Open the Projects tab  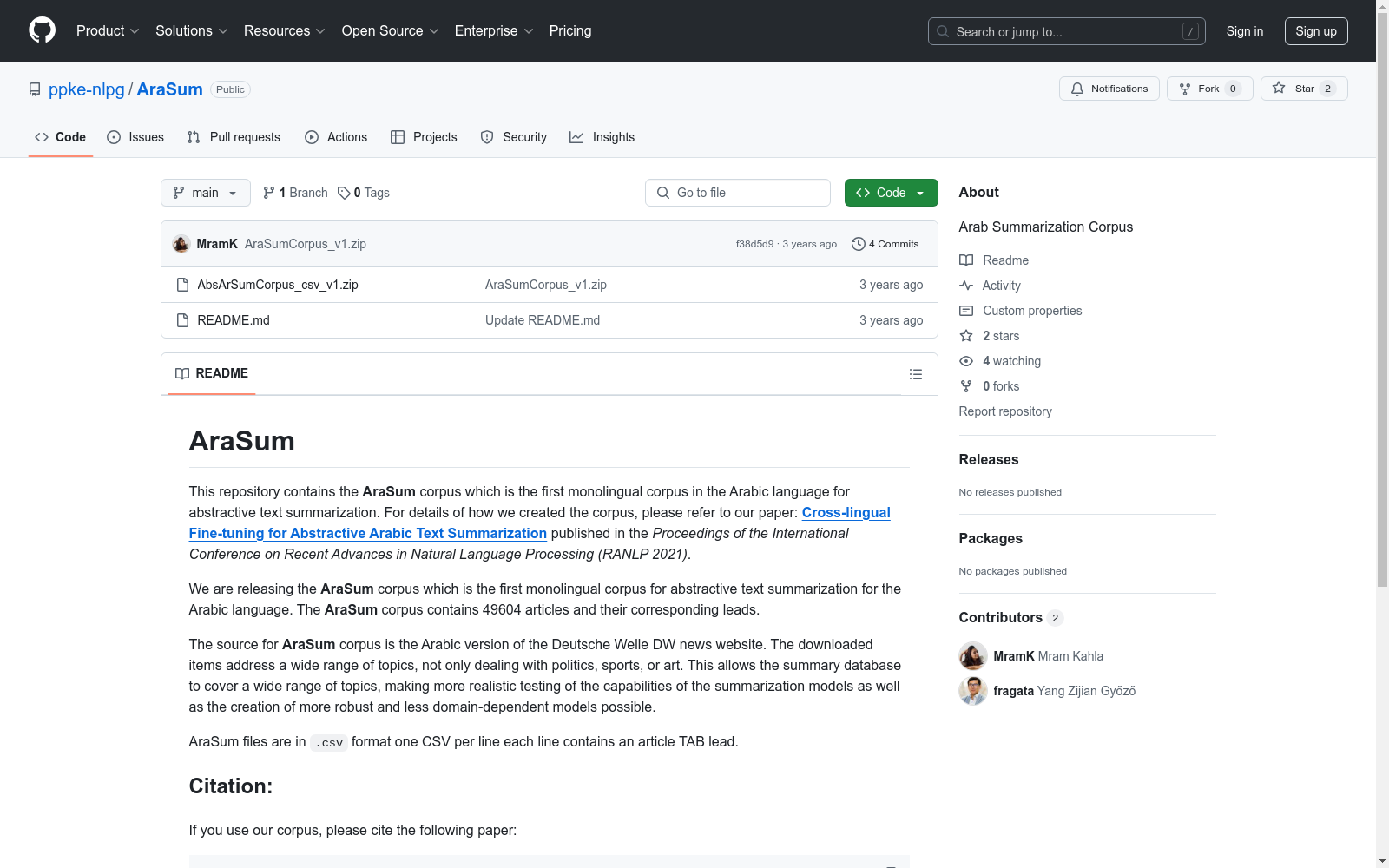click(x=424, y=137)
